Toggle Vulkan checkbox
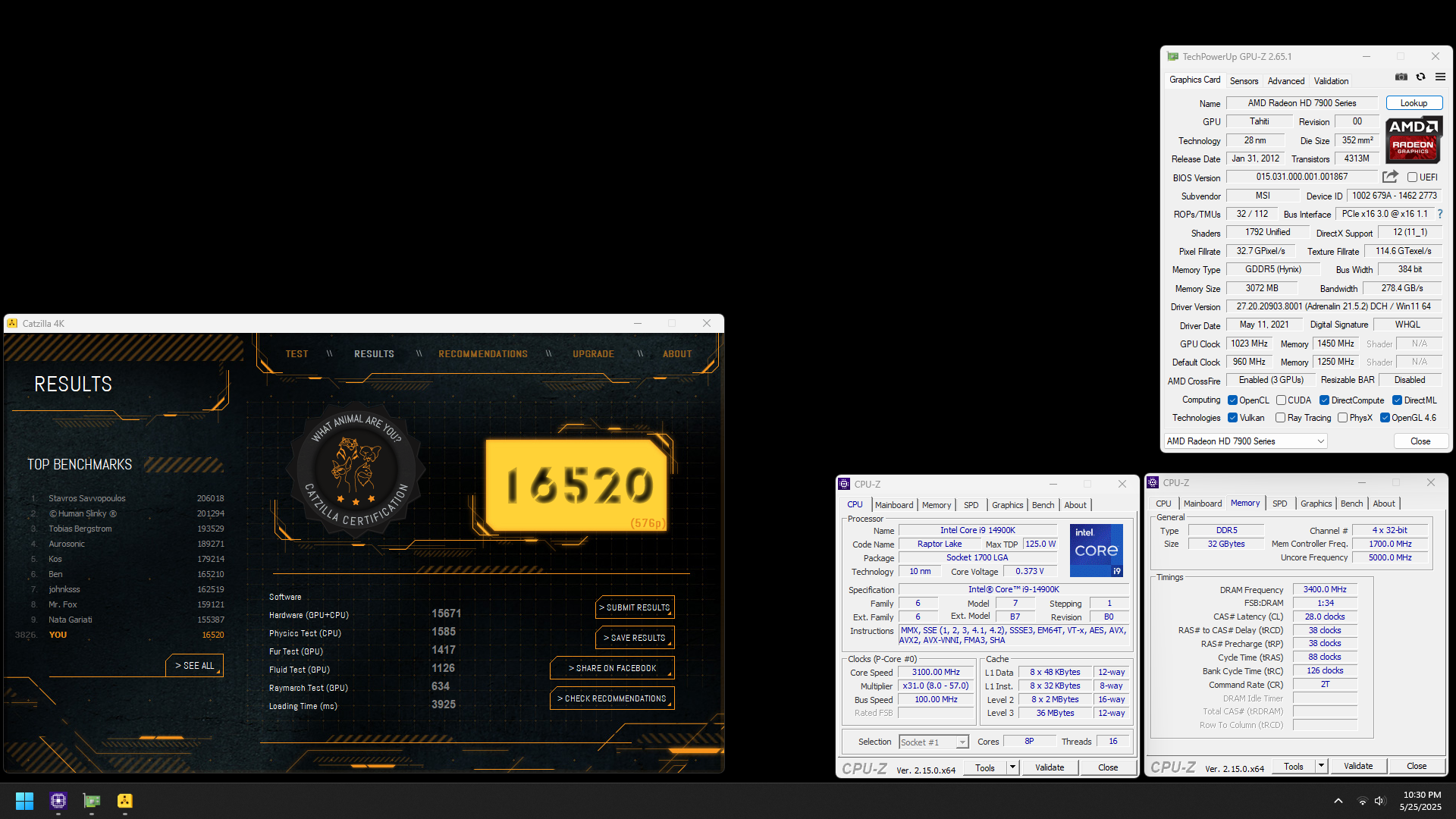The width and height of the screenshot is (1456, 819). (x=1232, y=418)
